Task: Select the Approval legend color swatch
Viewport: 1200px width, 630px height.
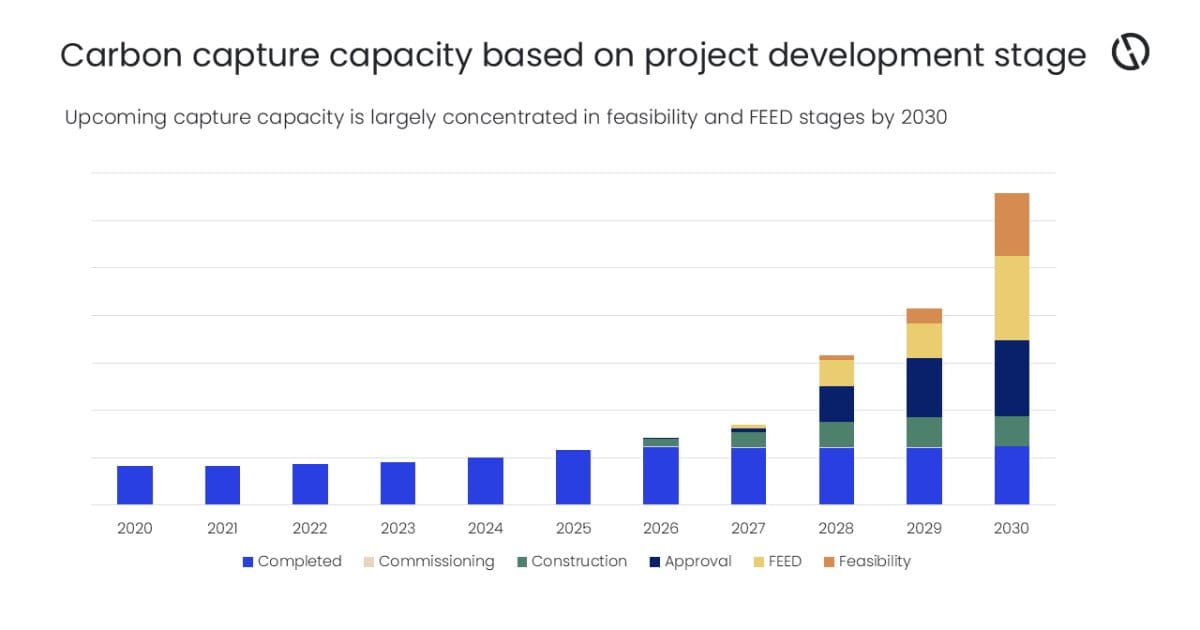Action: point(655,562)
